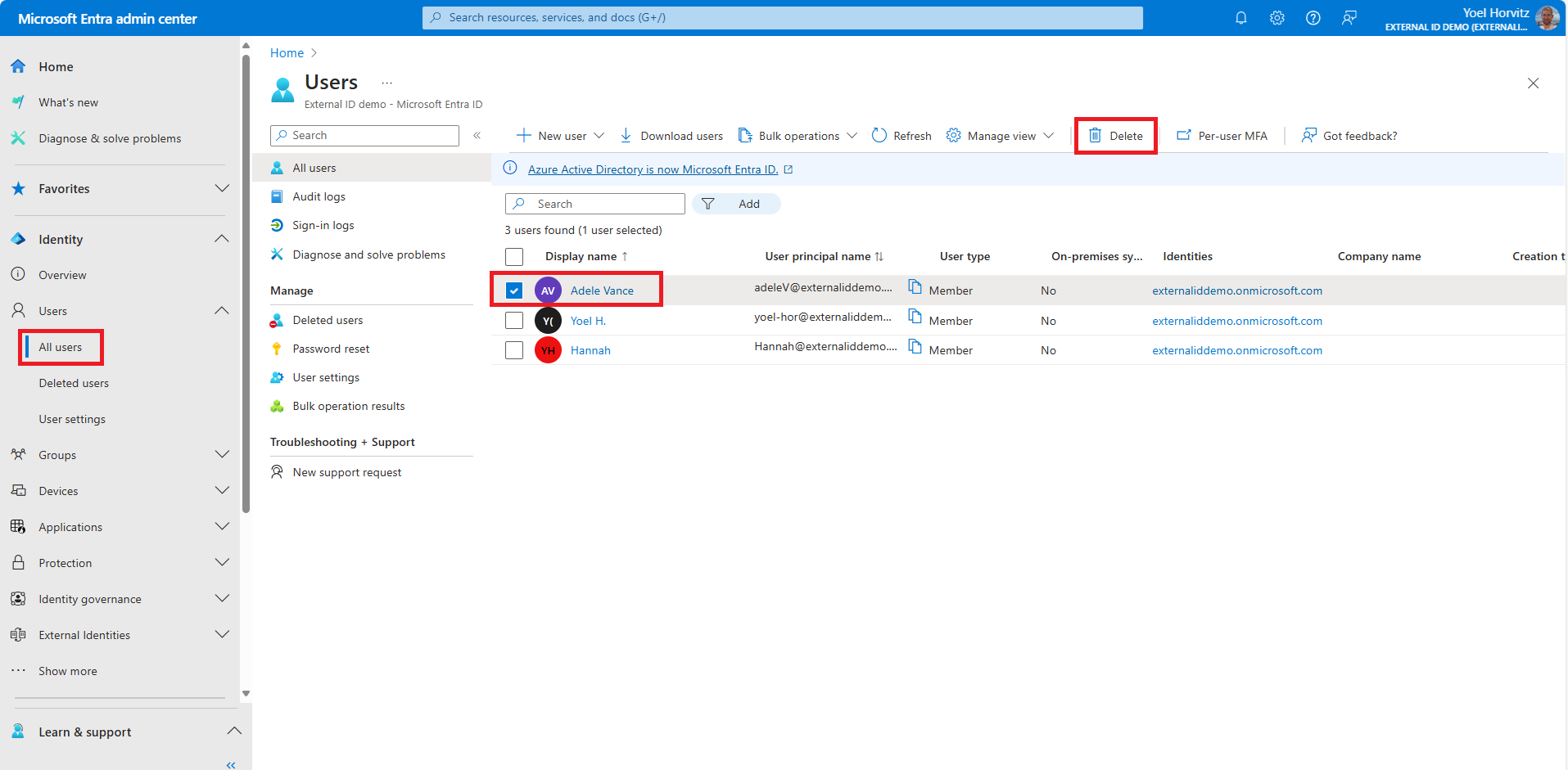This screenshot has height=770, width=1568.
Task: Tick the checkbox next to Hannah
Action: (514, 350)
